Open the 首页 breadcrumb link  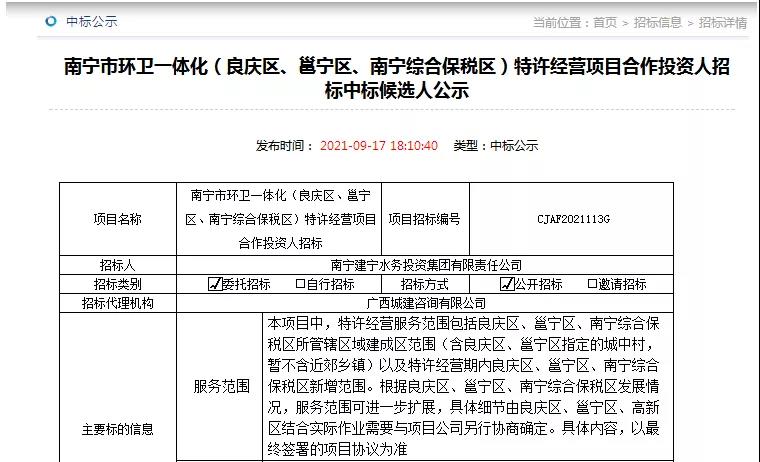[605, 23]
